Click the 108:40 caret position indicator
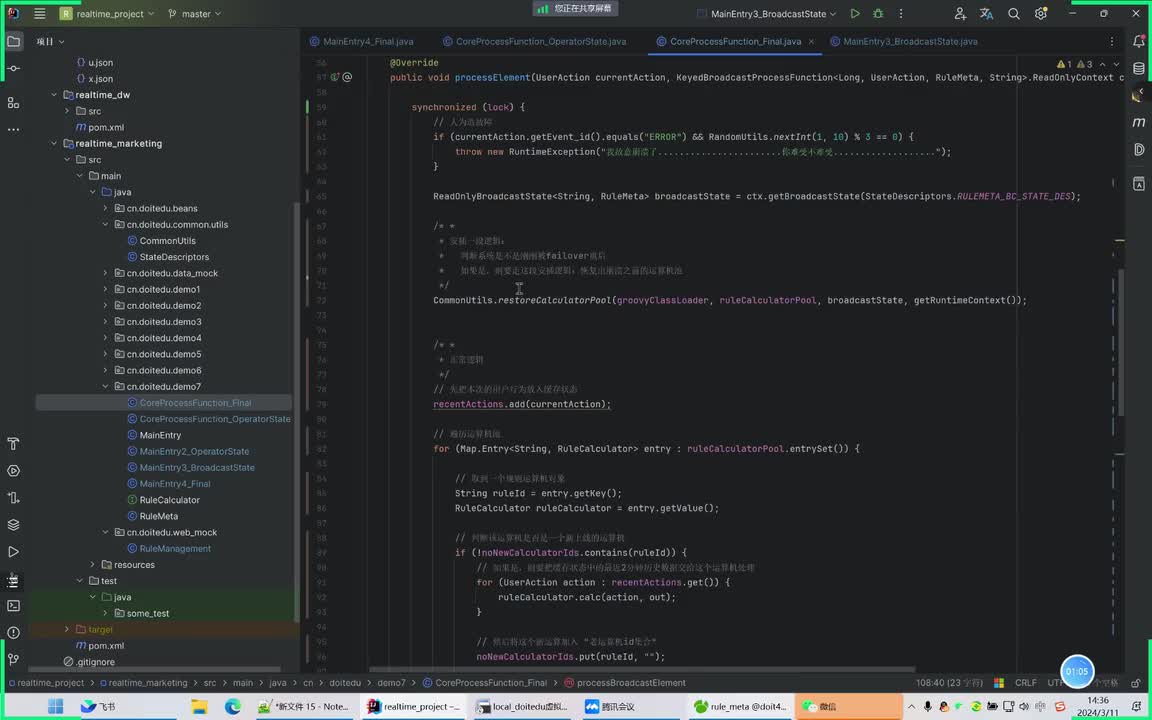Screen dimensions: 1152x720 949,683
